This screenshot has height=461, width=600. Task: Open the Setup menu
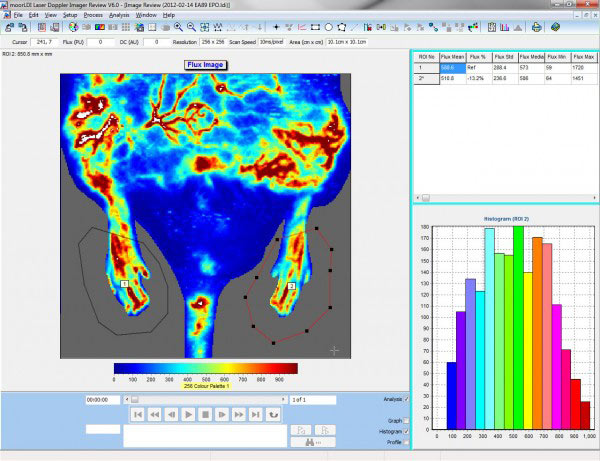(x=69, y=16)
